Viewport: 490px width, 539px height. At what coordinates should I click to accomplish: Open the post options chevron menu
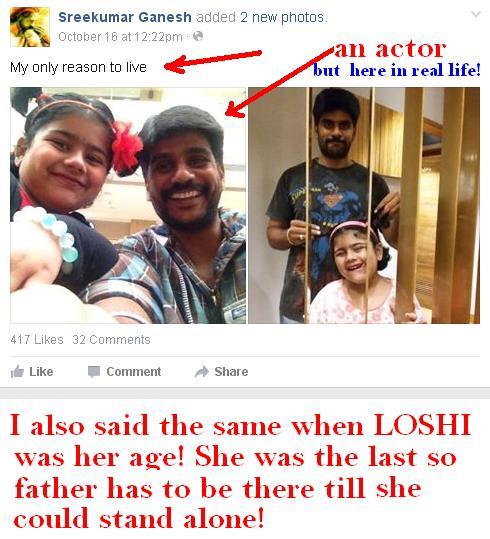coord(476,14)
